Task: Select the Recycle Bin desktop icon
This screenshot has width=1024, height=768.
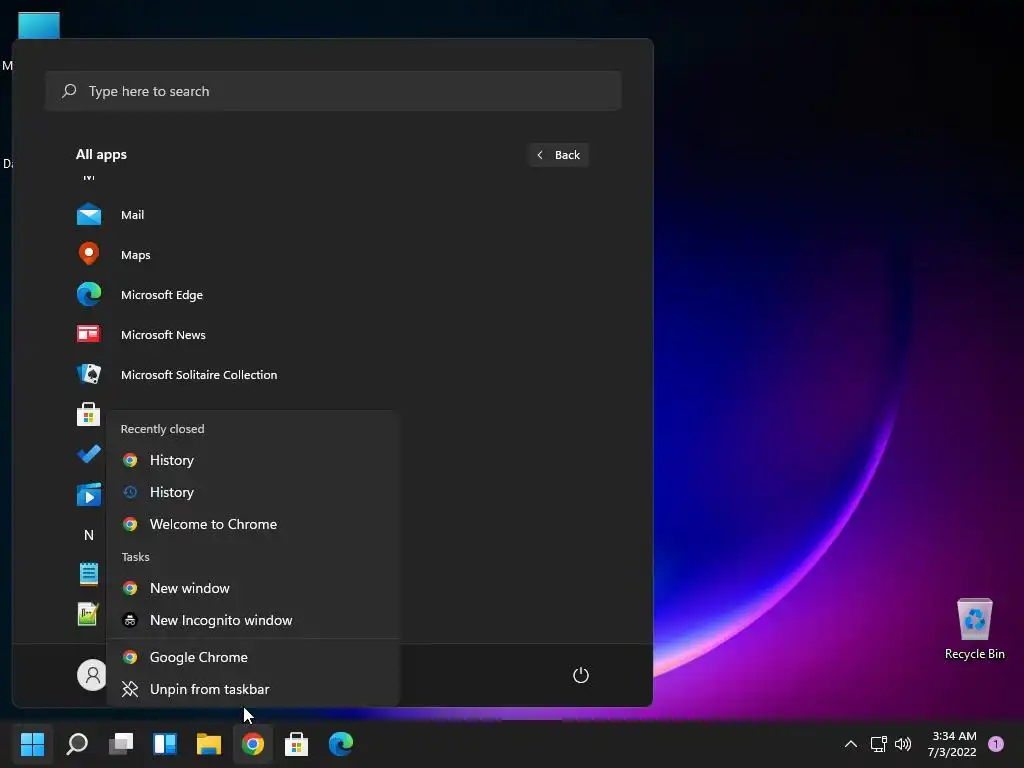Action: [x=974, y=628]
